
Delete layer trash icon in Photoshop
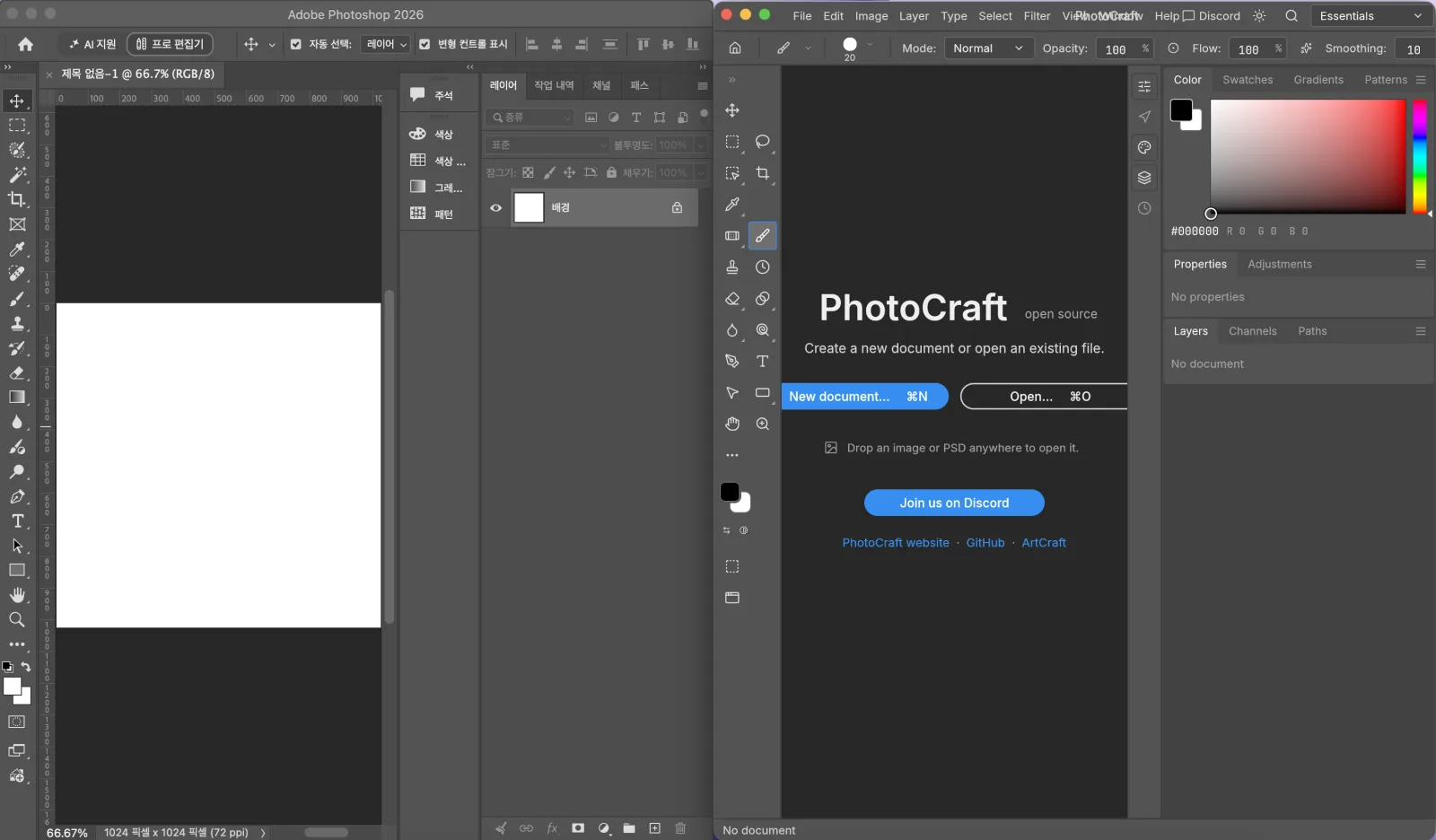click(x=680, y=828)
